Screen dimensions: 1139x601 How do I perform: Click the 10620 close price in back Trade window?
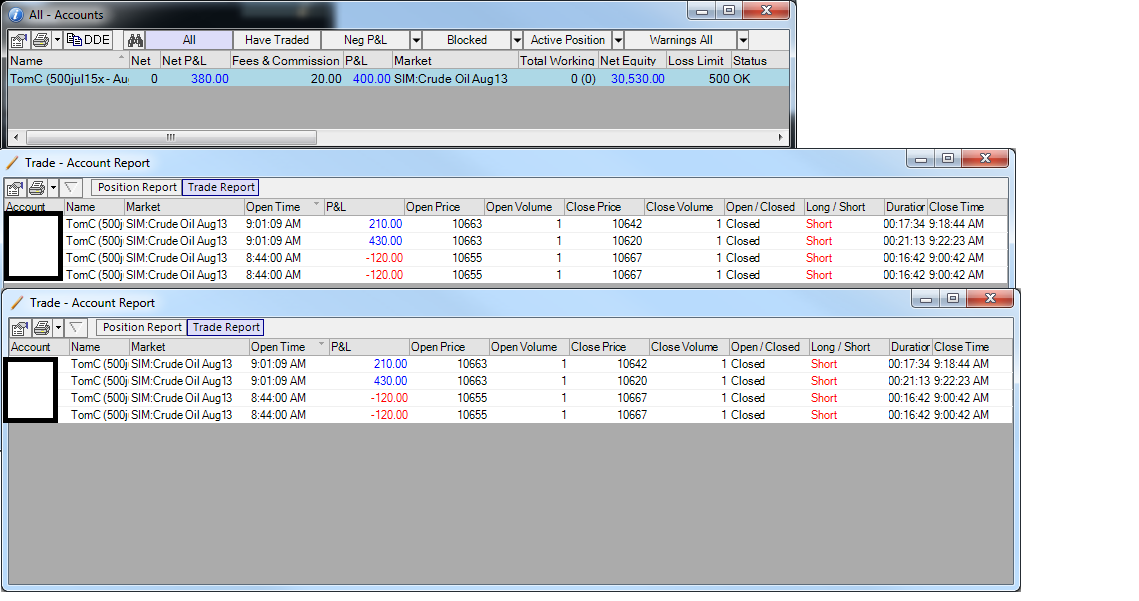[x=627, y=241]
